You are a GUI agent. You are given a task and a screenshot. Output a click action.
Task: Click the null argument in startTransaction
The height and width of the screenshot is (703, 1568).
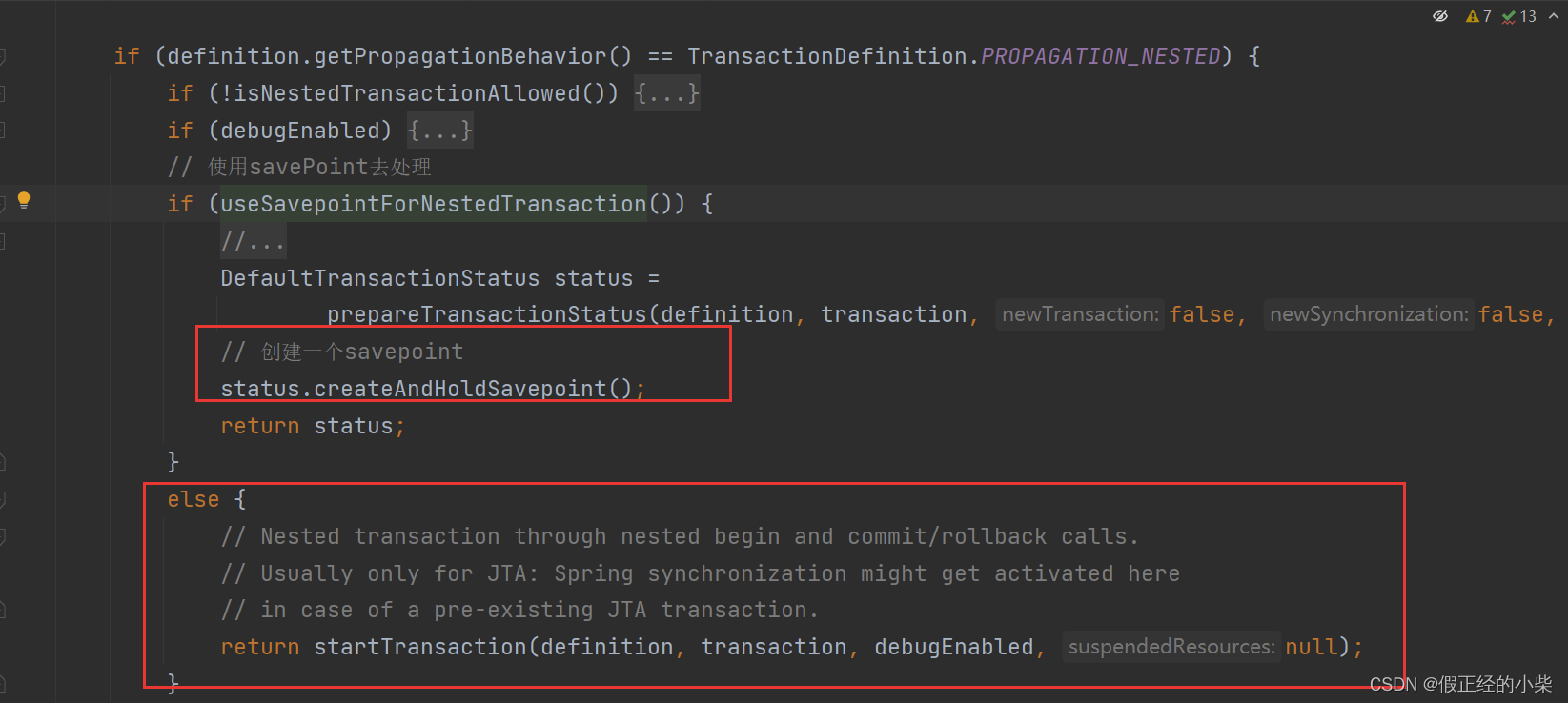1312,647
